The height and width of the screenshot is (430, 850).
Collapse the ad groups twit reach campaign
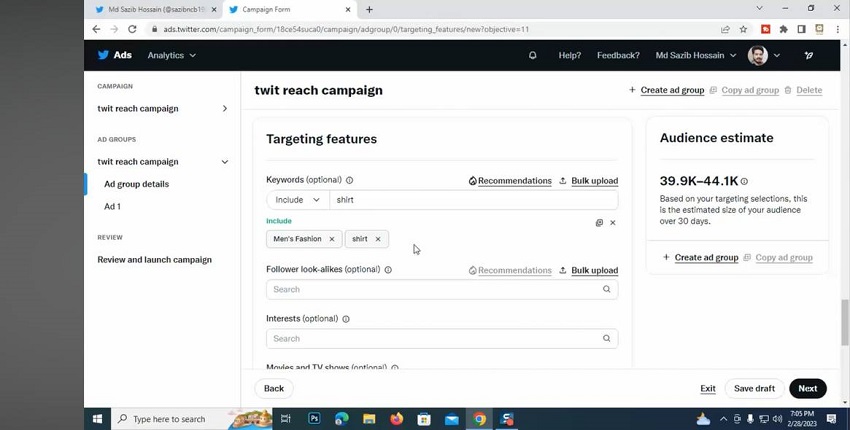224,162
